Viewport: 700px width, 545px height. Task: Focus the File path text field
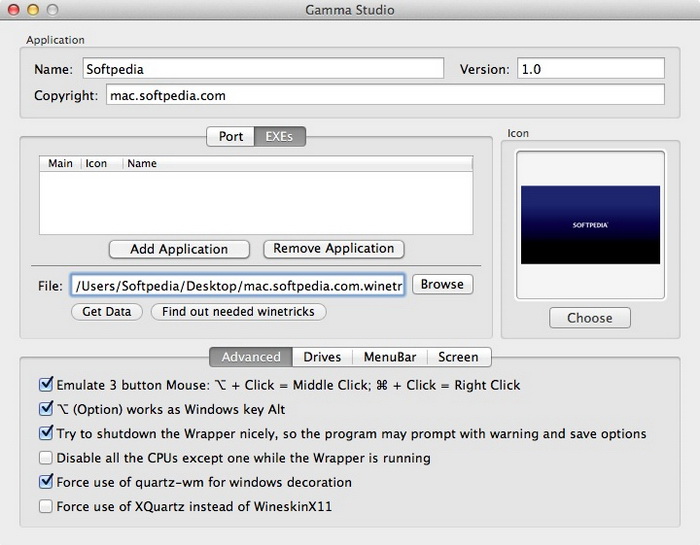tap(238, 285)
